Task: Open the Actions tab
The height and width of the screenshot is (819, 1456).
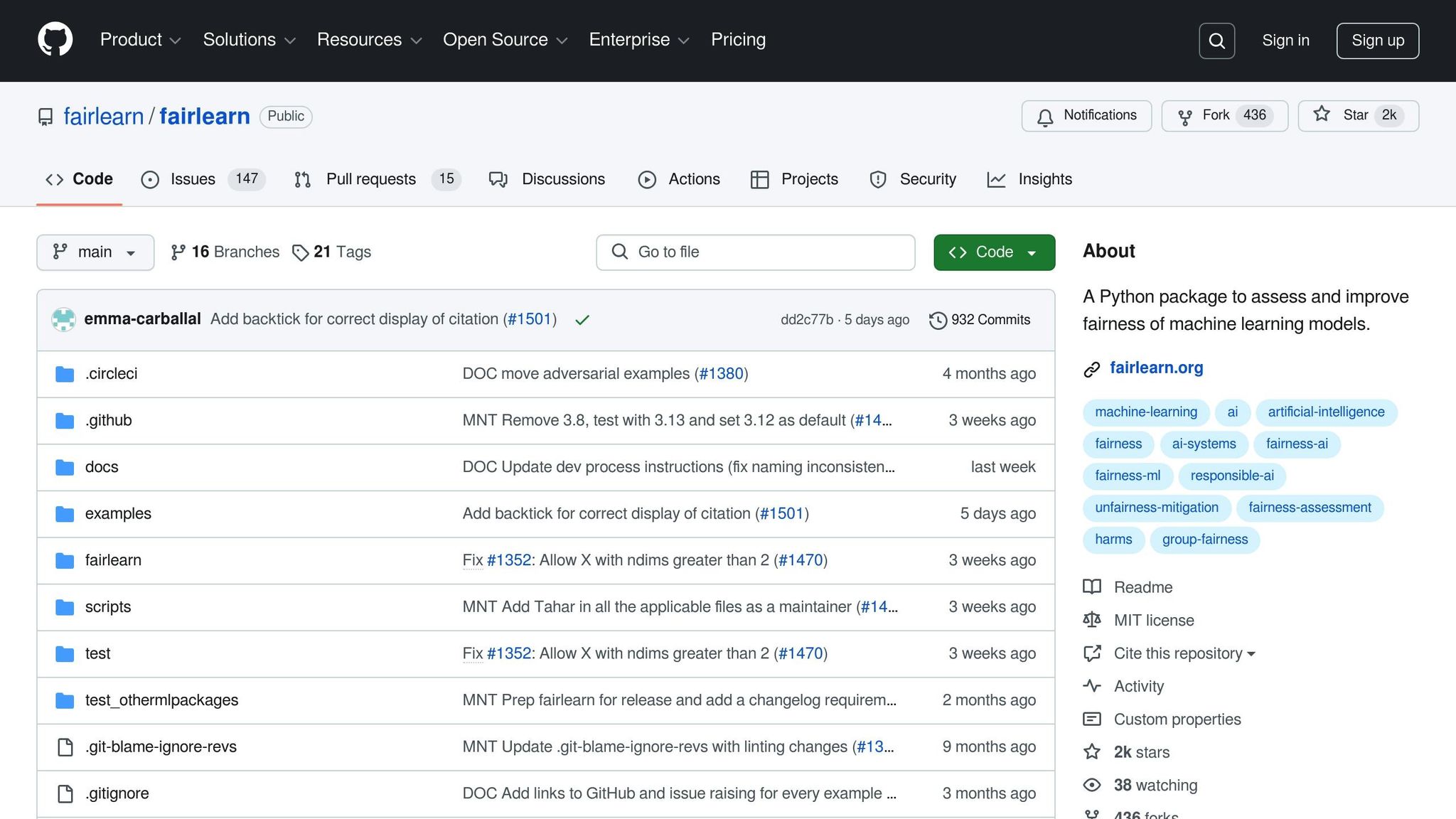Action: 693,179
